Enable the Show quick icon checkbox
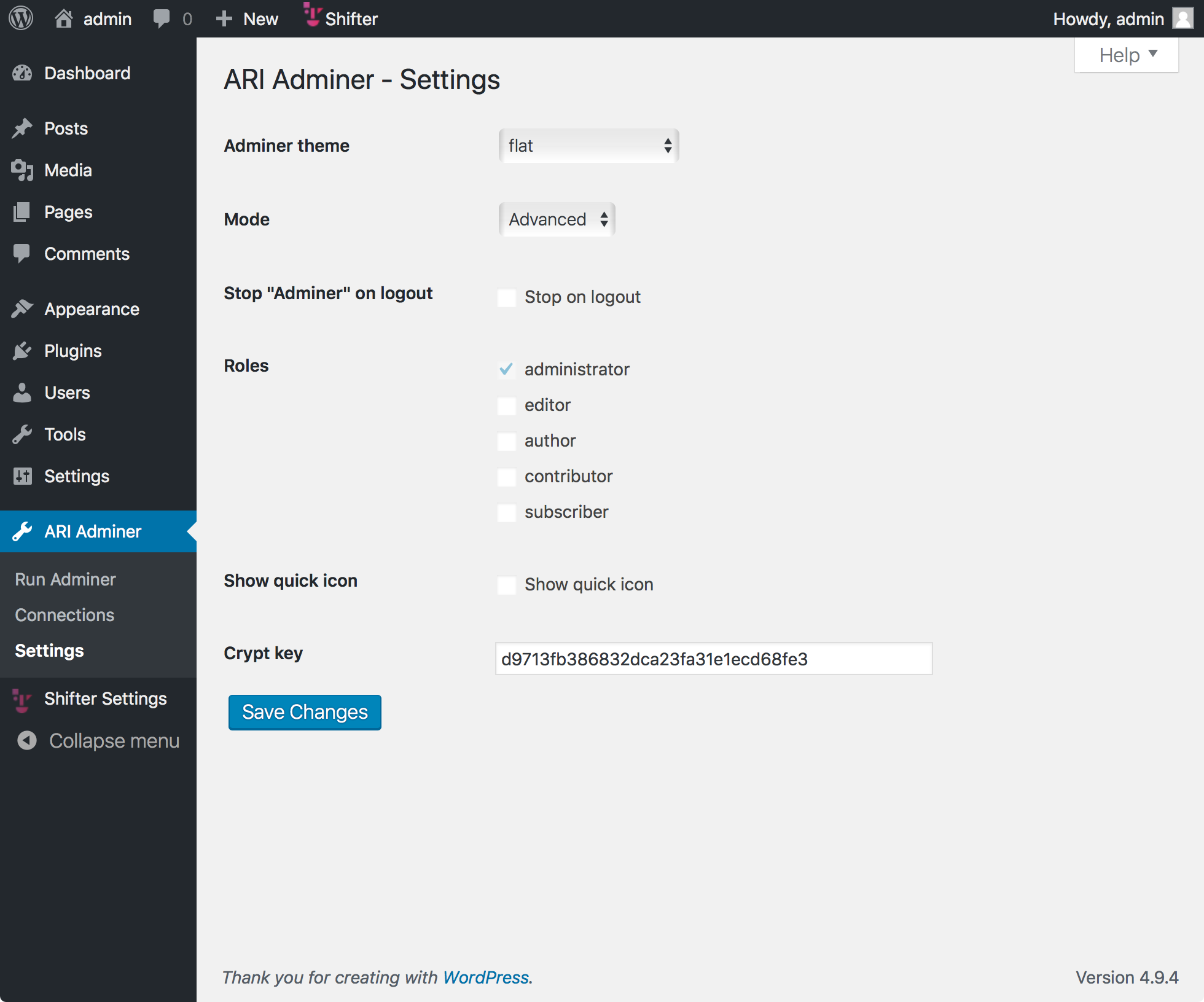The image size is (1204, 1002). 507,585
